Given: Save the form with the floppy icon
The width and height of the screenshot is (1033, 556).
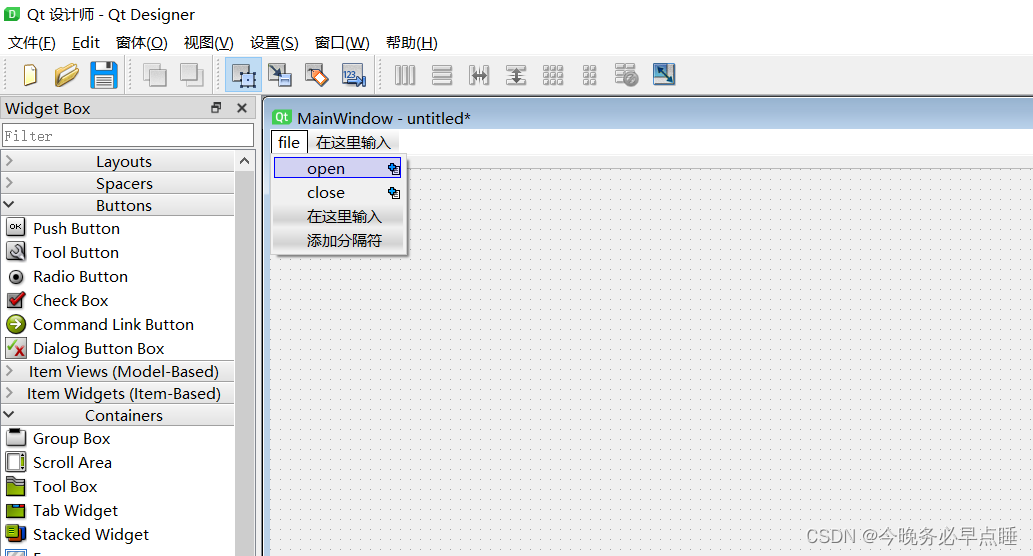Looking at the screenshot, I should click(x=103, y=75).
